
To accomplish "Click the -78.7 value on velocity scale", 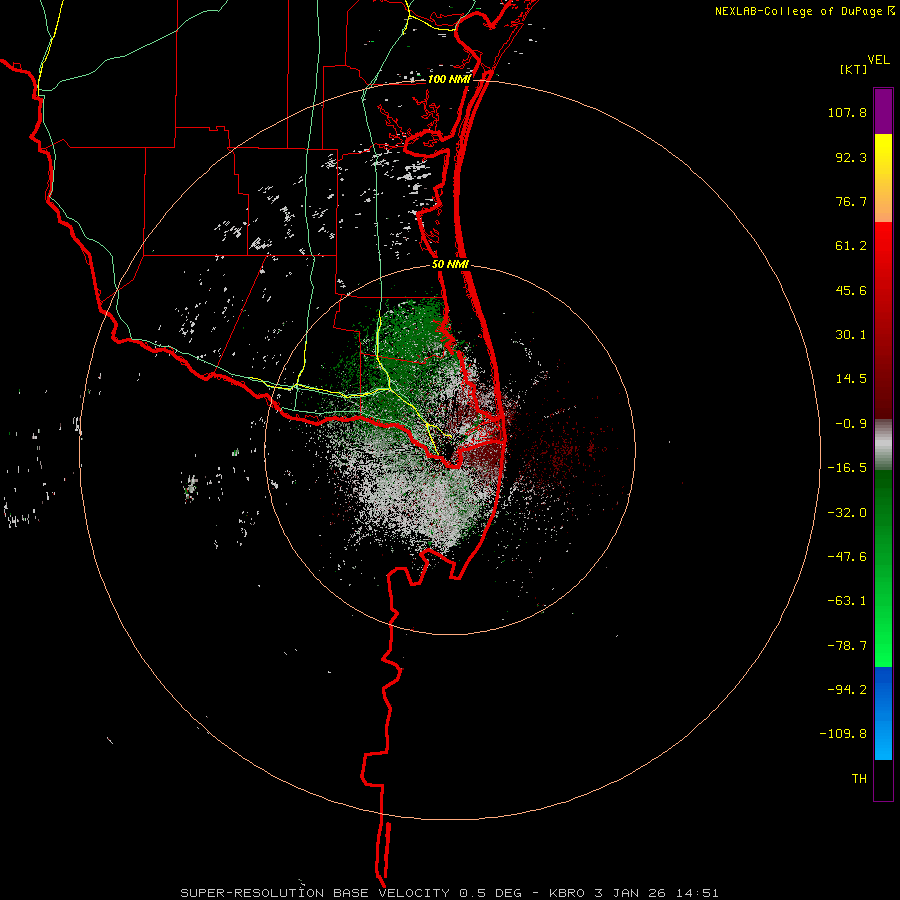I will tap(847, 646).
